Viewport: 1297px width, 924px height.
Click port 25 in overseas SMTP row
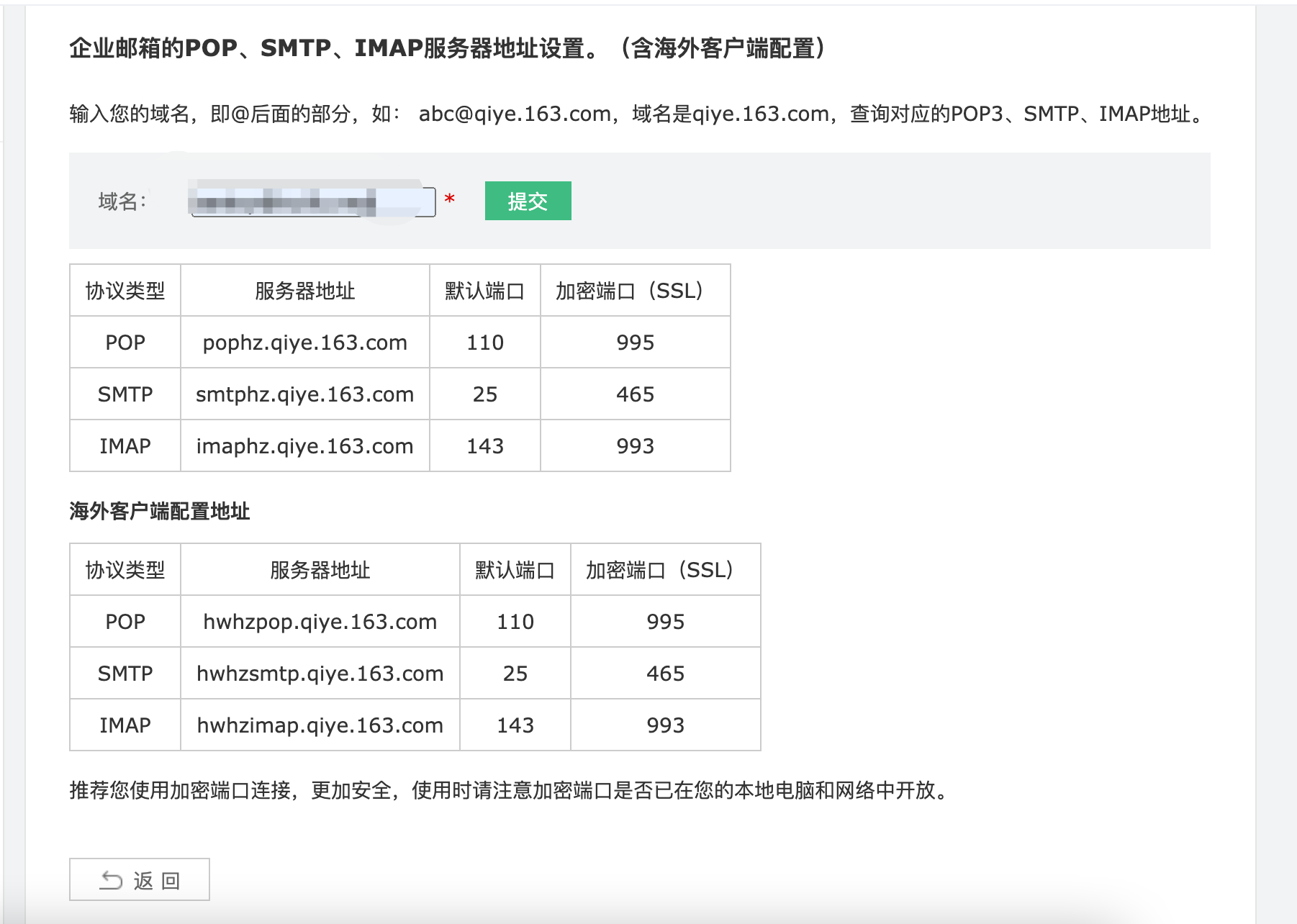tap(515, 674)
